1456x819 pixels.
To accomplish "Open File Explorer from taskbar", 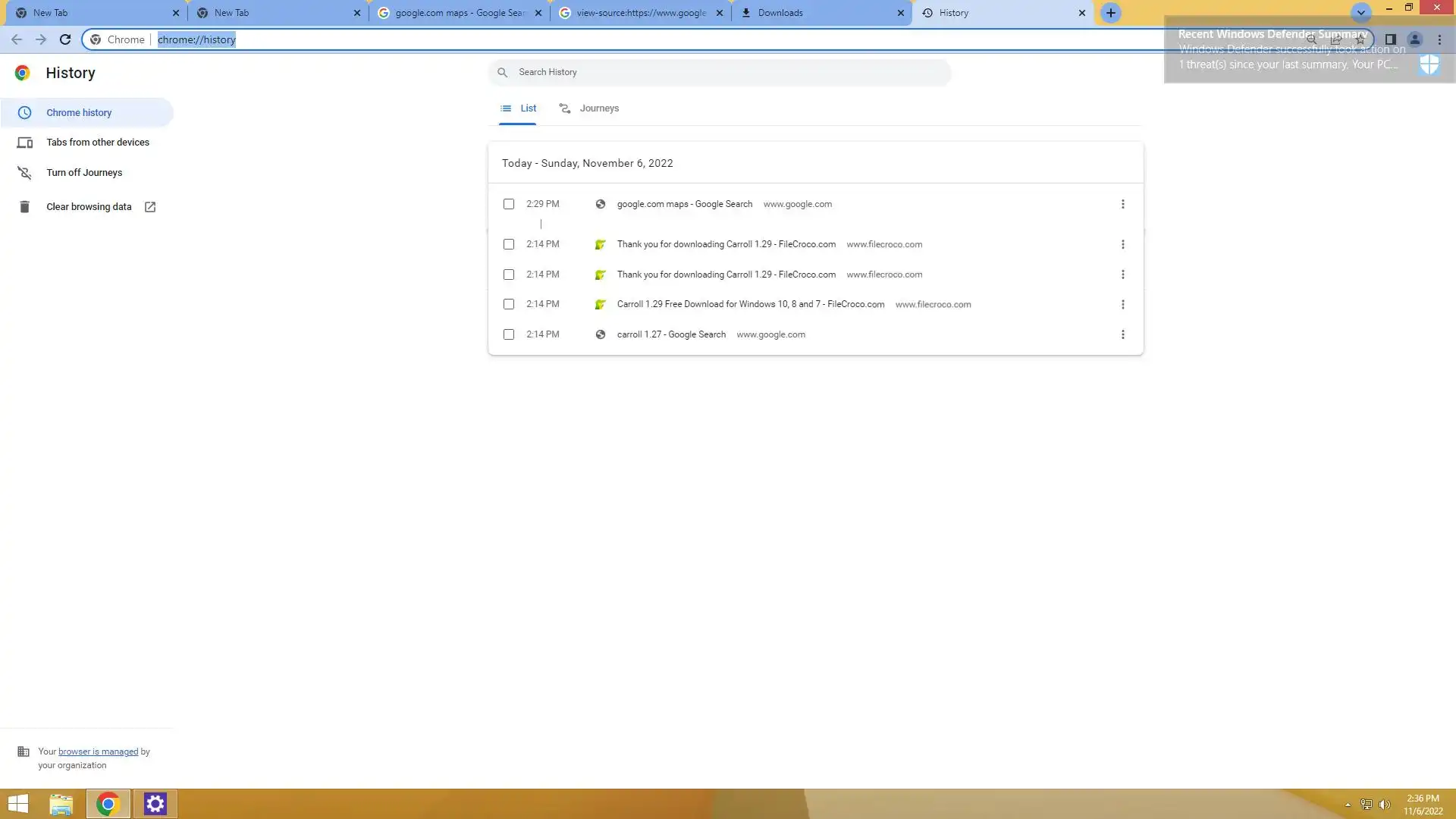I will tap(61, 804).
